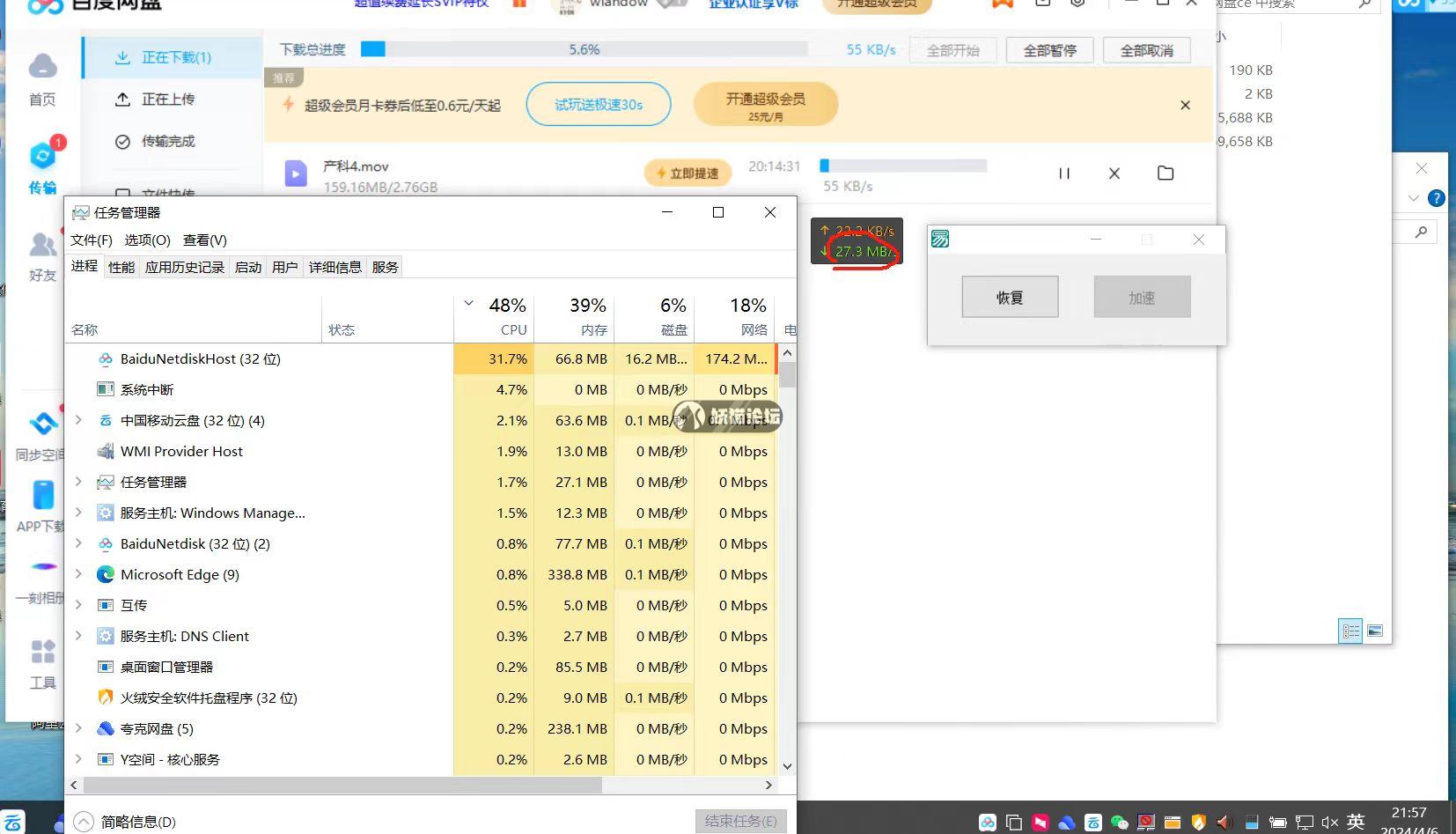Image resolution: width=1456 pixels, height=834 pixels.
Task: Collapse to 简略信息(D) view
Action: pos(125,822)
